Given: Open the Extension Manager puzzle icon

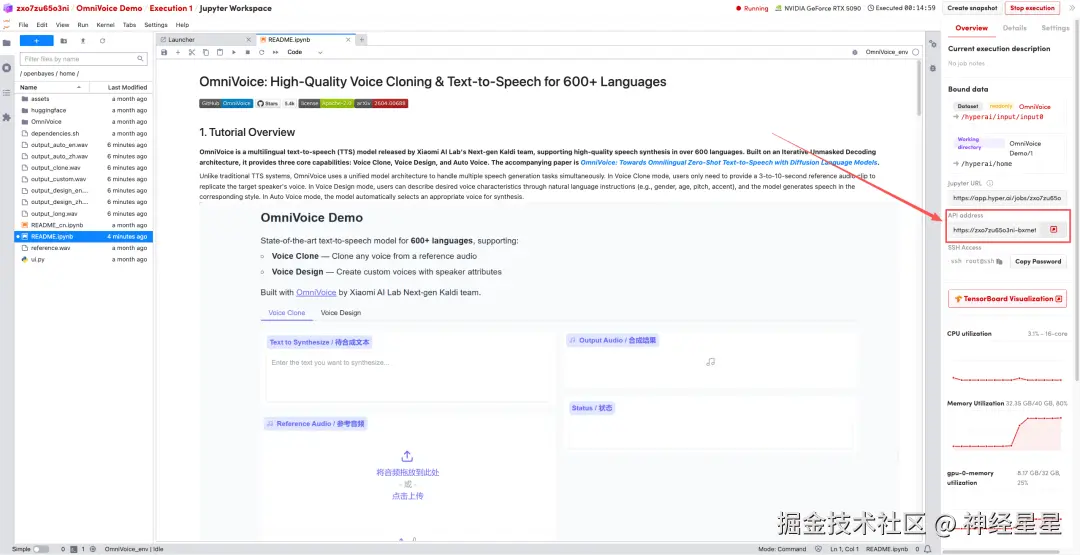Looking at the screenshot, I should [x=7, y=118].
